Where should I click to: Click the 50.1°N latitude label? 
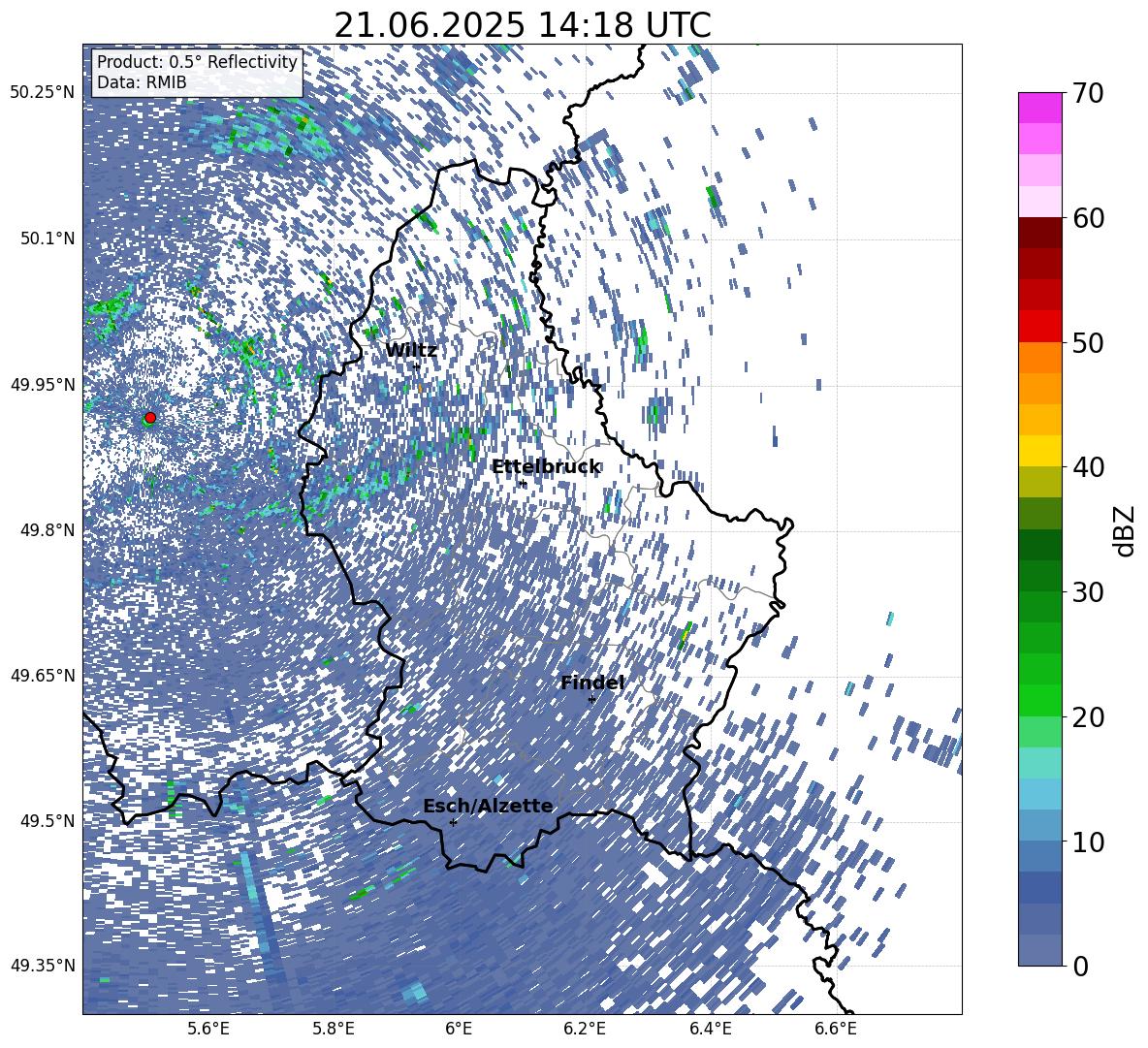(x=47, y=238)
